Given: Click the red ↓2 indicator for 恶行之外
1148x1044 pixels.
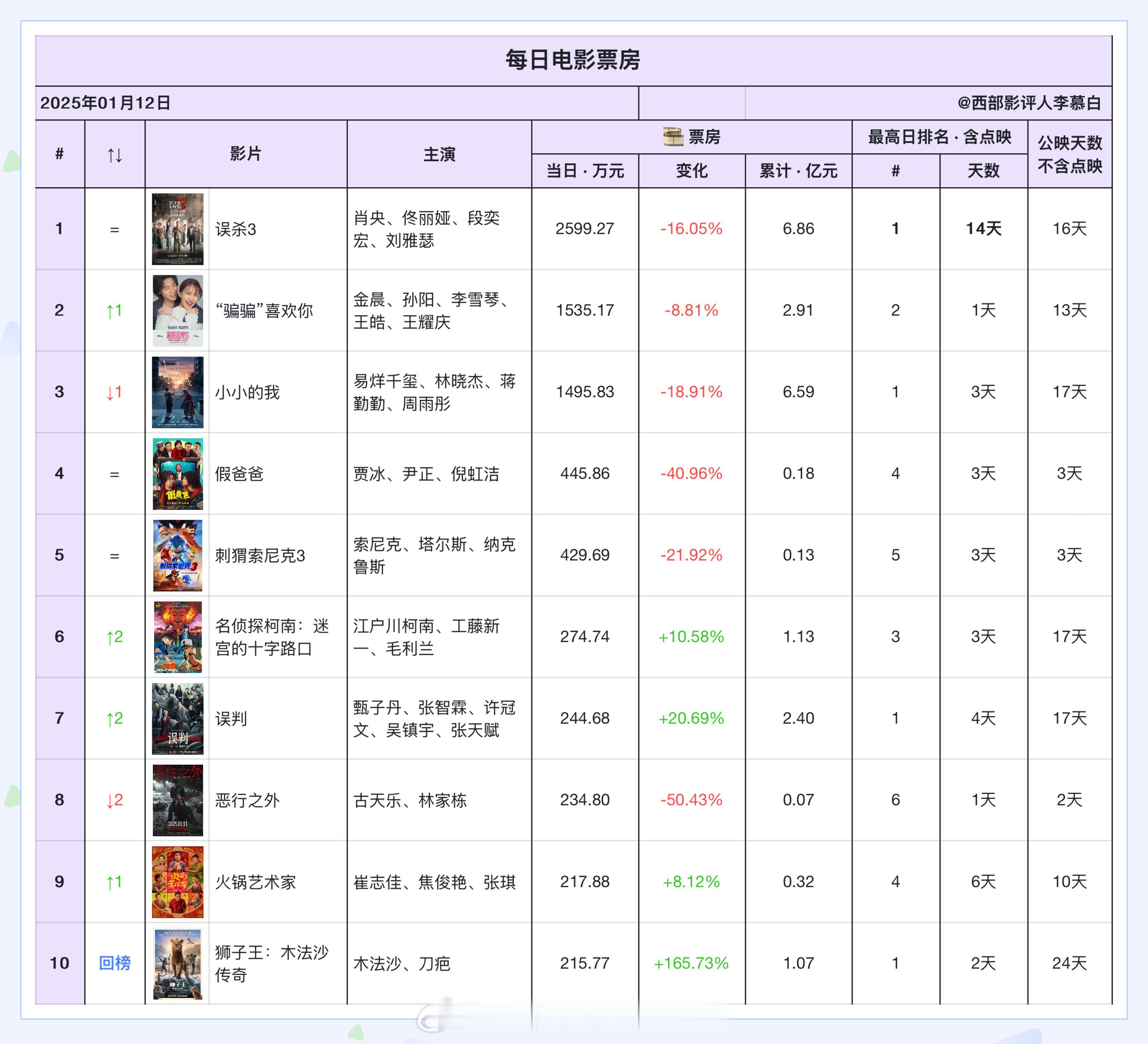Looking at the screenshot, I should (x=114, y=800).
